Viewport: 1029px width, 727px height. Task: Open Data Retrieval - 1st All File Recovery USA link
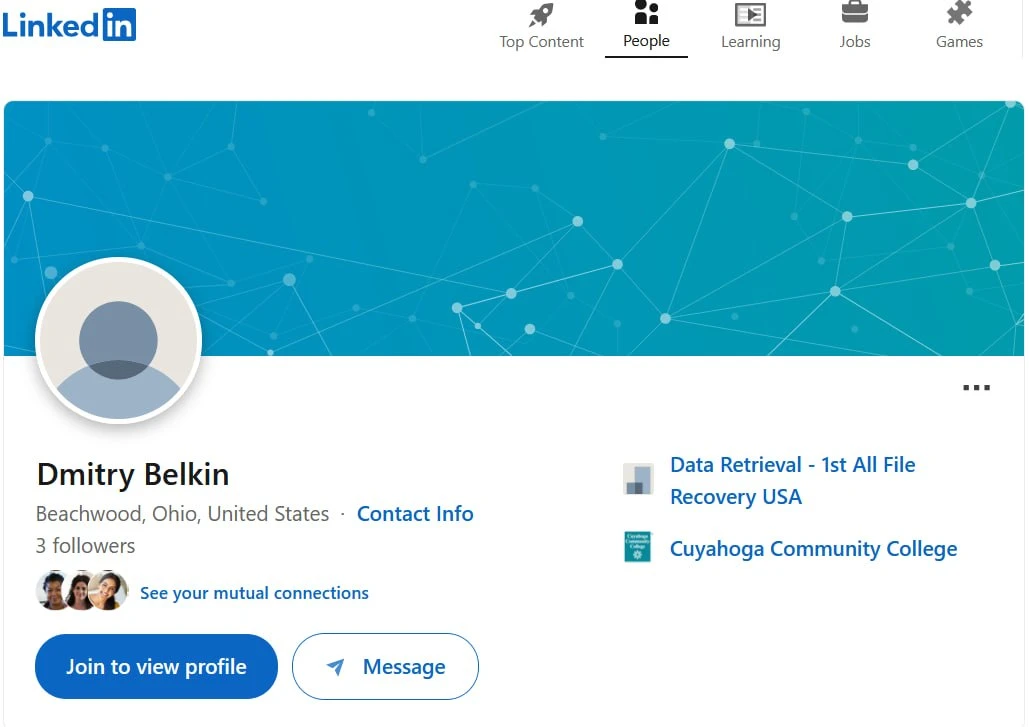coord(793,481)
